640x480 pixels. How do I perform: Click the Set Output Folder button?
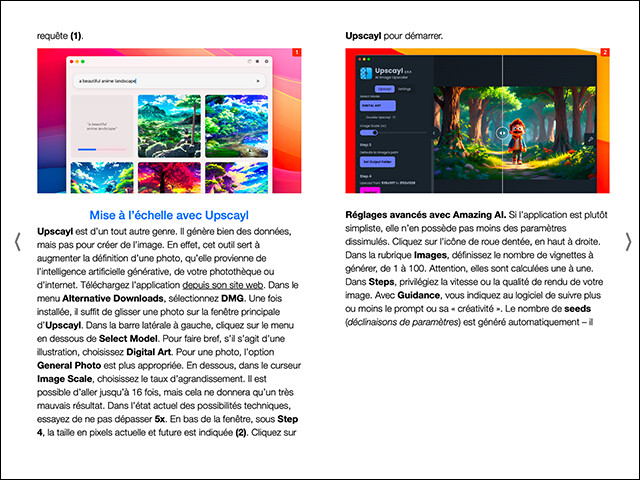(x=378, y=162)
